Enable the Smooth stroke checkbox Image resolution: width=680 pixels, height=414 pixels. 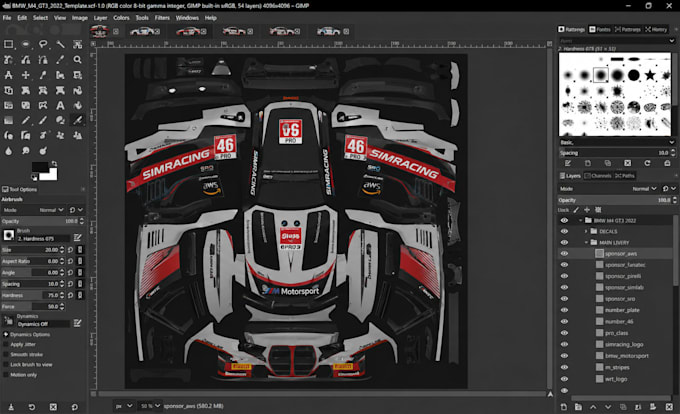pyautogui.click(x=6, y=354)
